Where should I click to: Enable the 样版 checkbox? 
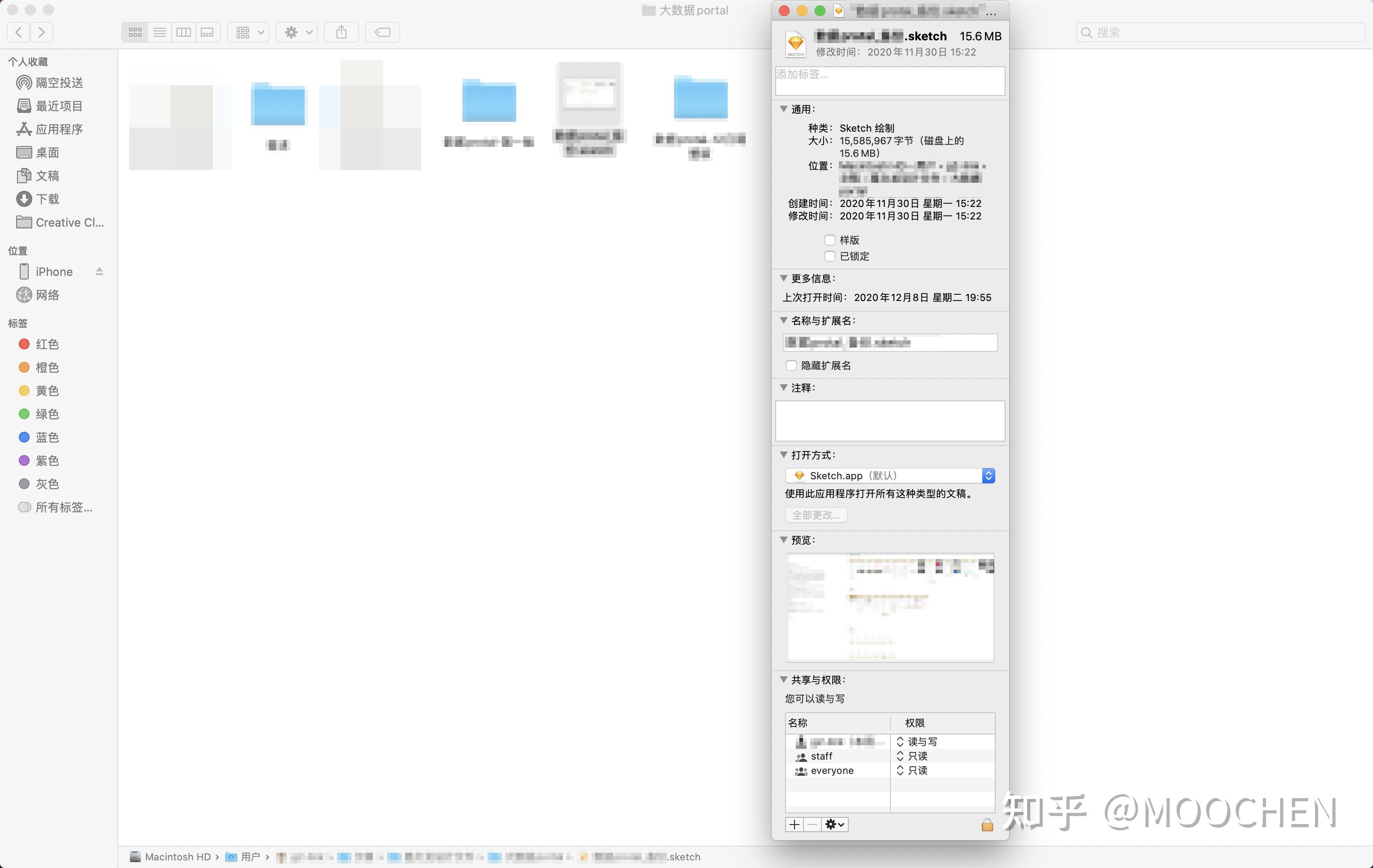[x=829, y=240]
